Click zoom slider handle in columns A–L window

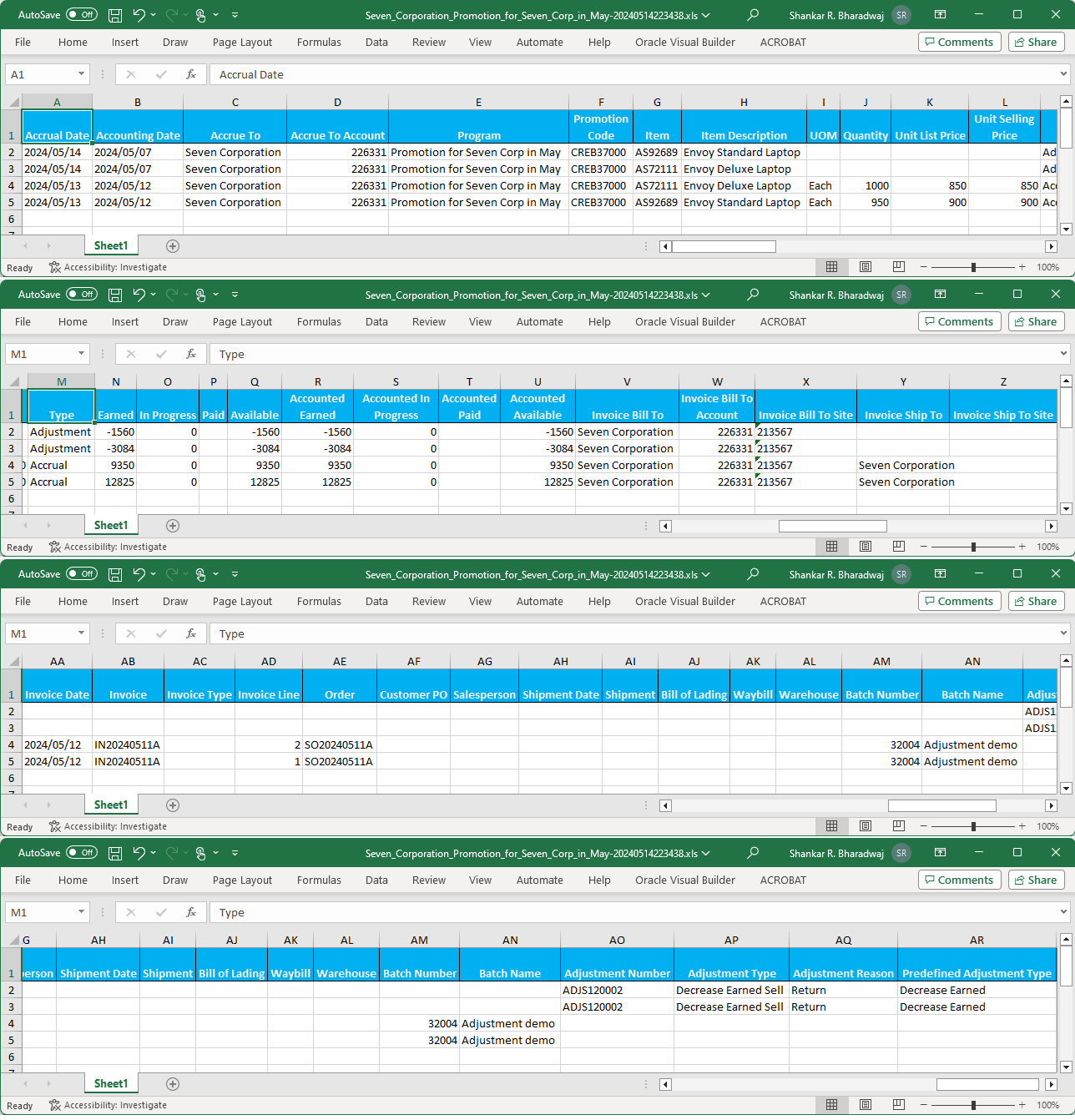pyautogui.click(x=973, y=267)
